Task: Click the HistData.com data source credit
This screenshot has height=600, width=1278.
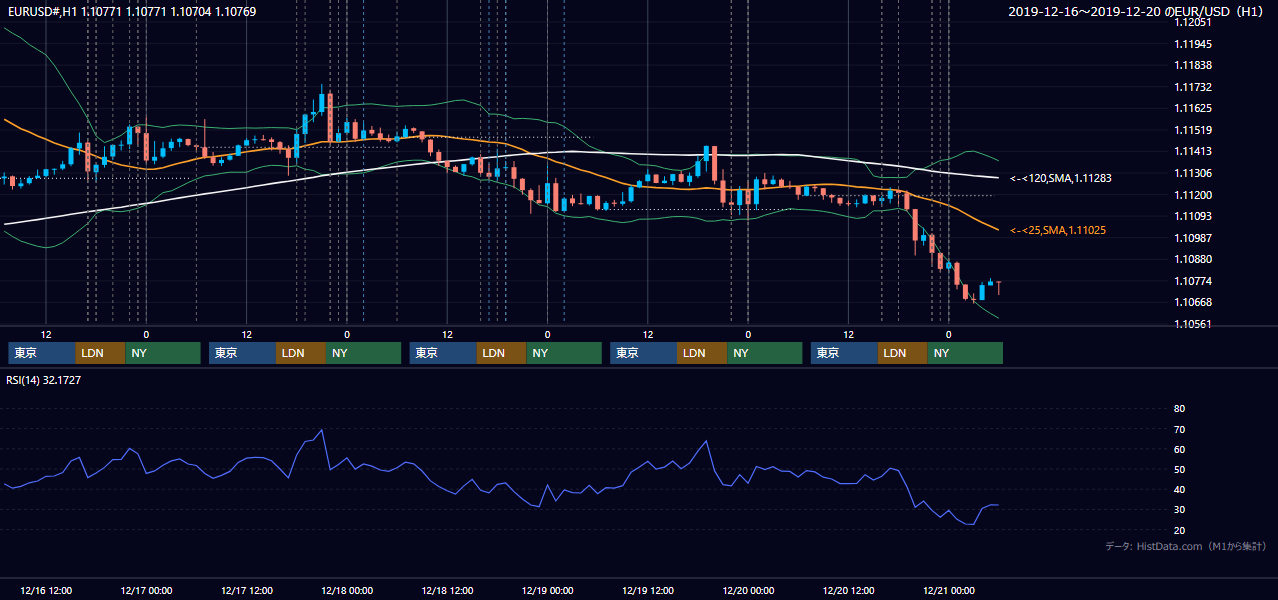Action: pyautogui.click(x=1185, y=546)
